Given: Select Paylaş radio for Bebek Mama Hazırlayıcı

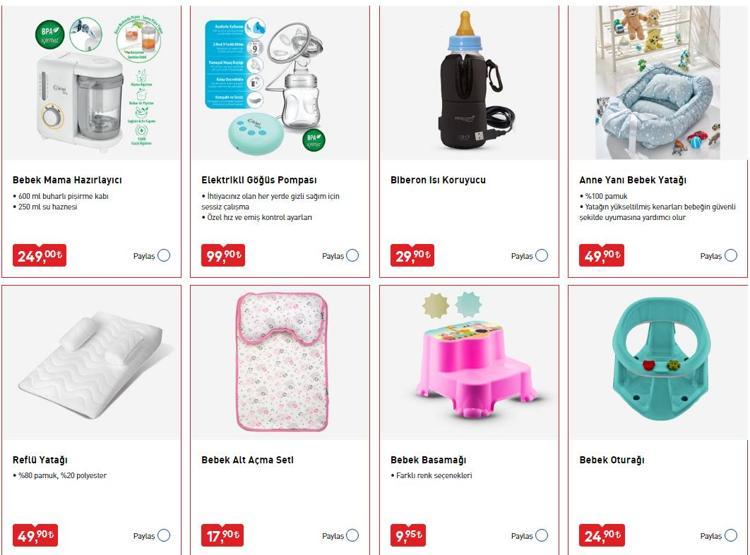Looking at the screenshot, I should [x=164, y=255].
